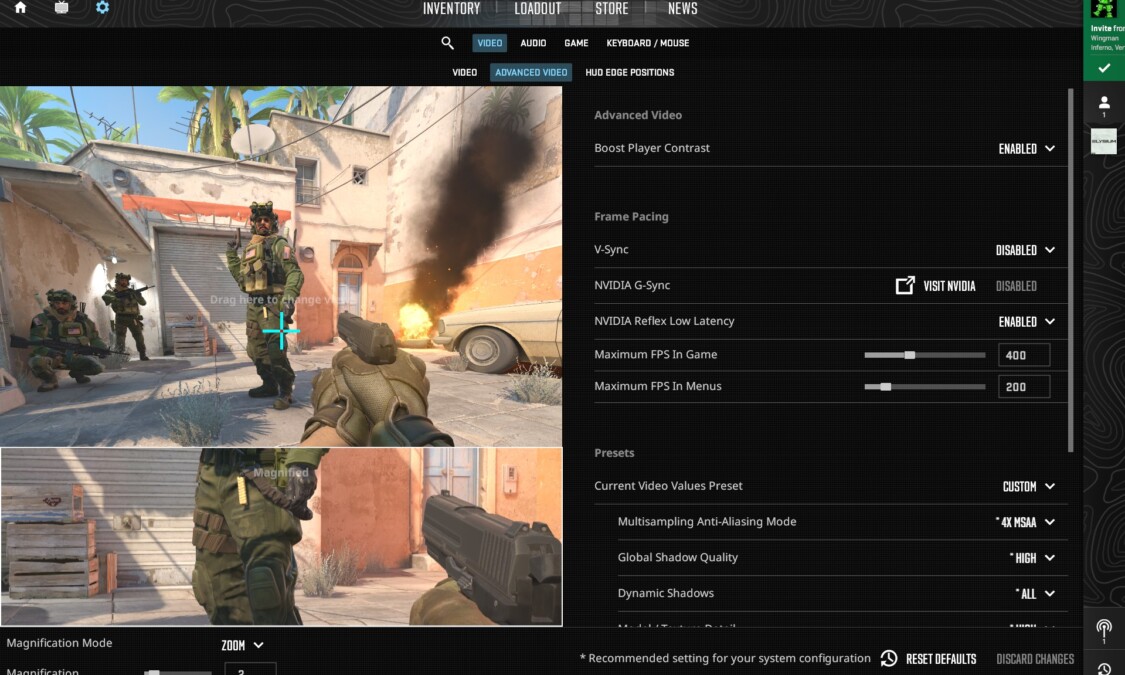Viewport: 1125px width, 675px height.
Task: Switch to the Audio settings tab
Action: pyautogui.click(x=533, y=43)
